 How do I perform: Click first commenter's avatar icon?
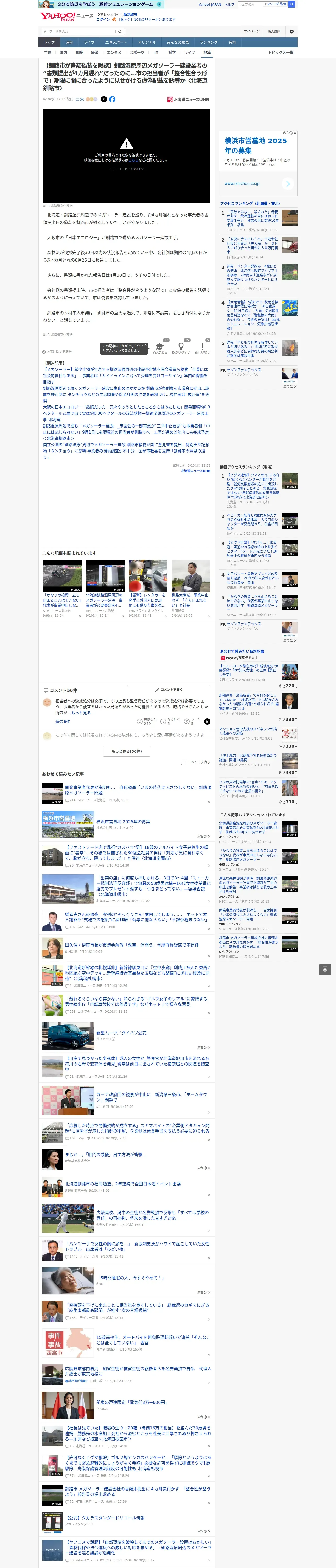[x=47, y=702]
